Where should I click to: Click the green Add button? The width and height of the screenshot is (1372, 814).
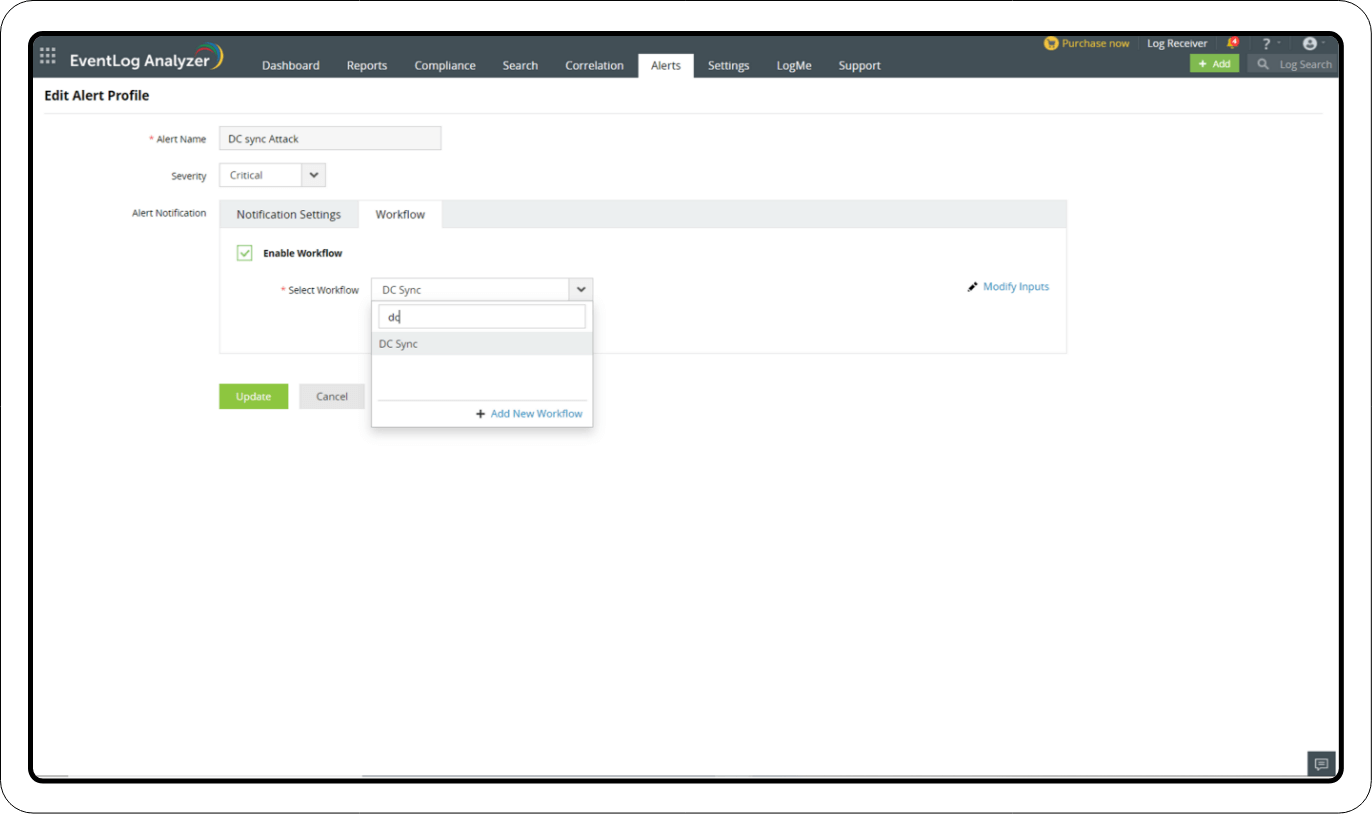click(1214, 64)
